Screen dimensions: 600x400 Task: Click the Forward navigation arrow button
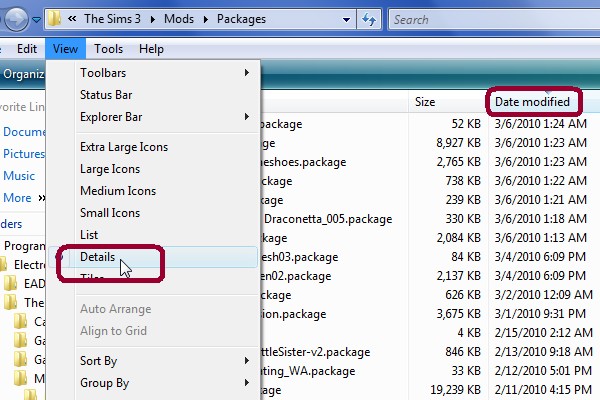click(16, 18)
